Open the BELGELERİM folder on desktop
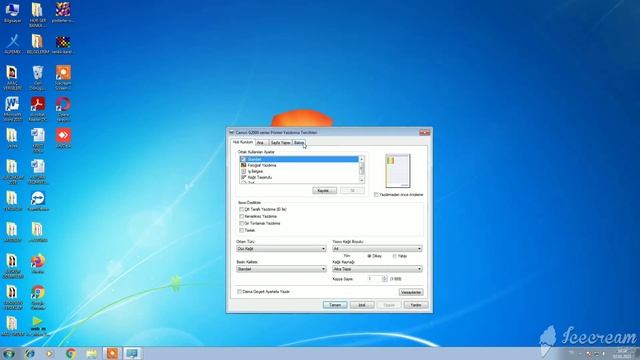640x360 pixels. 38,44
